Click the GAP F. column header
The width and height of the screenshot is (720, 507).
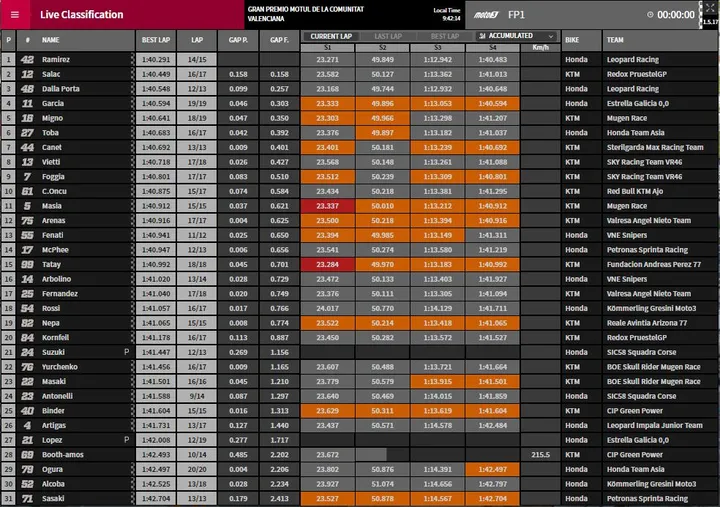279,40
